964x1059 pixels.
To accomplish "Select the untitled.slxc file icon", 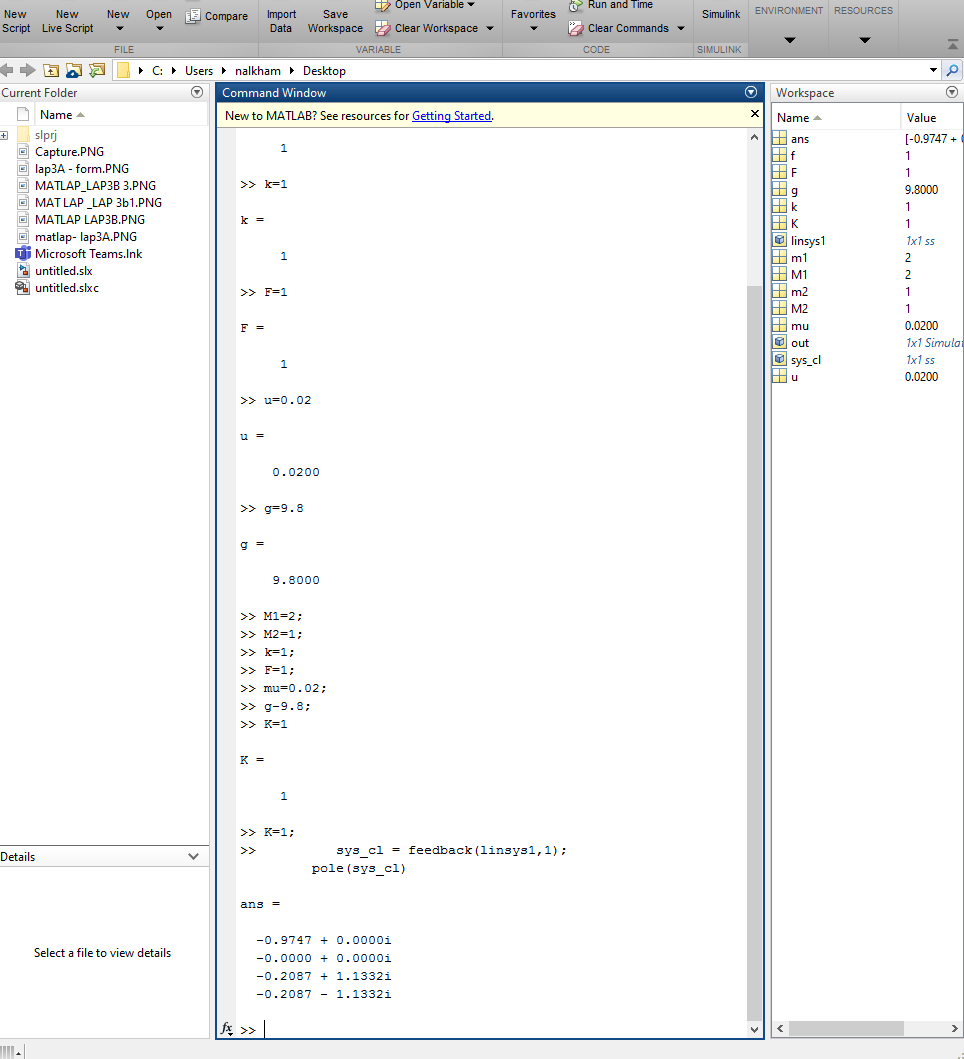I will click(23, 288).
